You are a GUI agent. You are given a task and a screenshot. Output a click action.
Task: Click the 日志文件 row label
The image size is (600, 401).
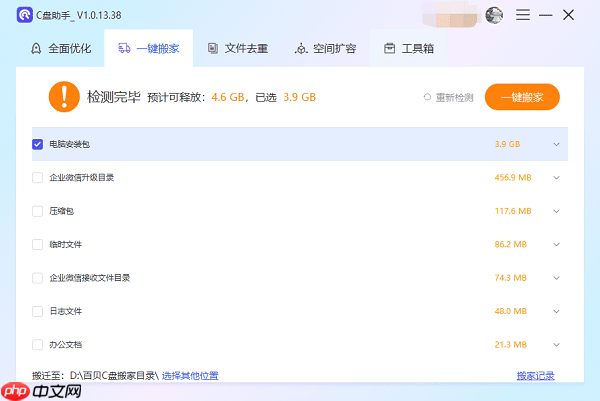point(65,311)
